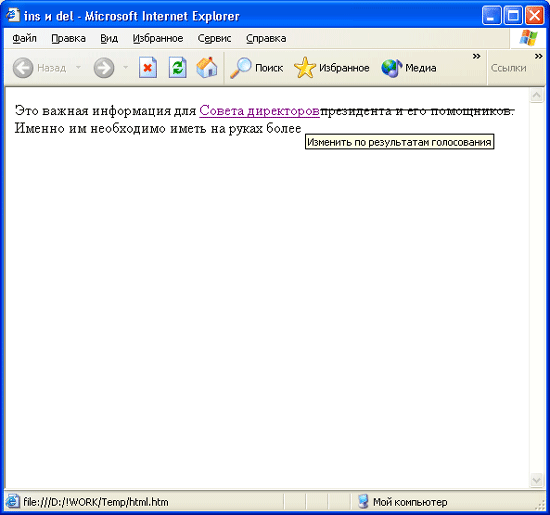Open the Поиск search magnifier button
Viewport: 550px width, 515px height.
256,67
